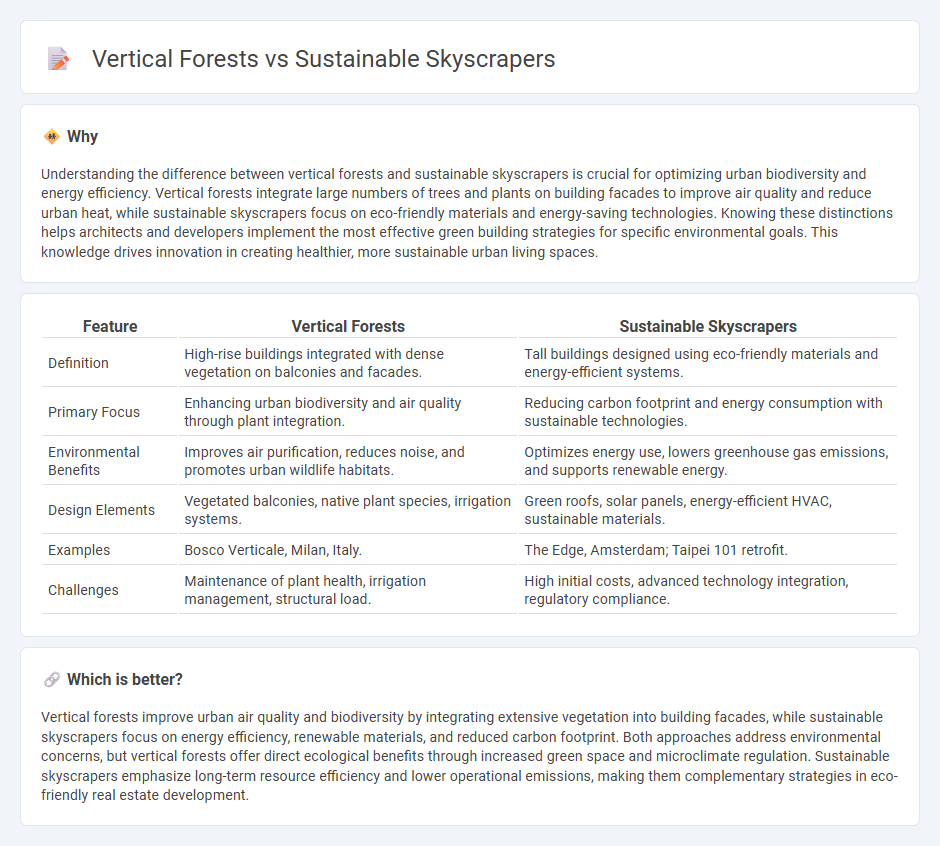The image size is (940, 846).
Task: Select the Environmental Benefits row label
Action: coord(94,461)
